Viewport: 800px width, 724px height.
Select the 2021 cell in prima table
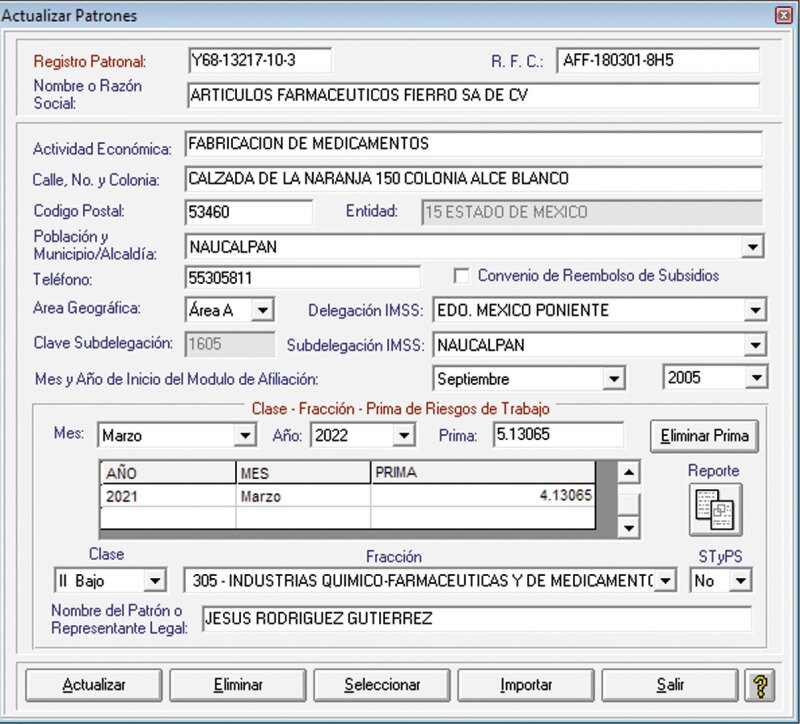point(168,496)
